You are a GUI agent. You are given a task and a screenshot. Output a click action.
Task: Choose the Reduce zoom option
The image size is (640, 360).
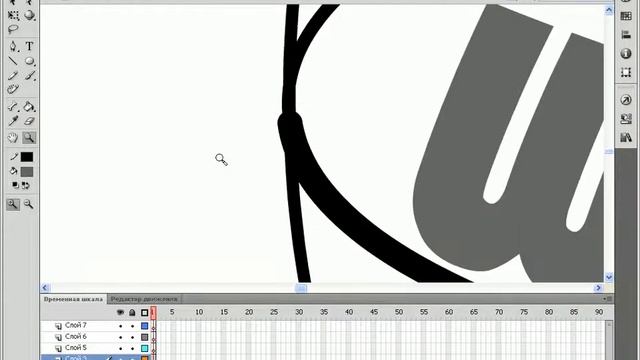[x=29, y=204]
